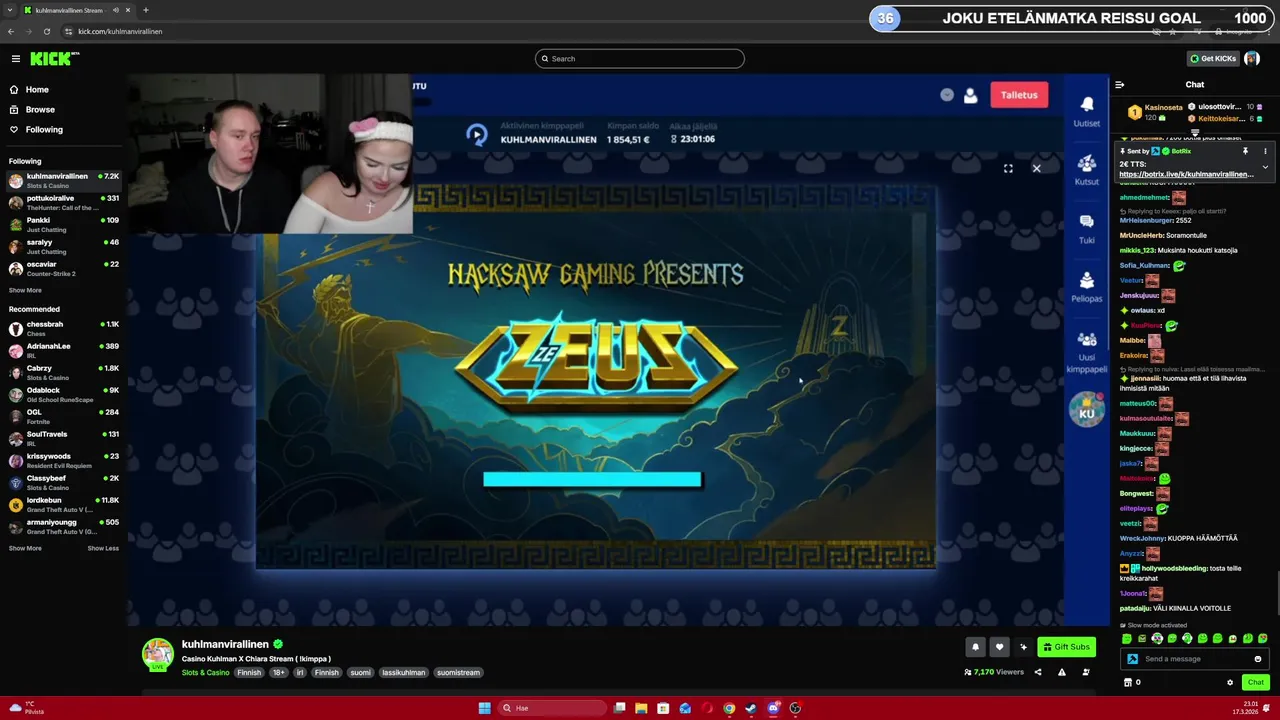The image size is (1280, 720).
Task: Click the Talletus deposit button
Action: 1019,95
